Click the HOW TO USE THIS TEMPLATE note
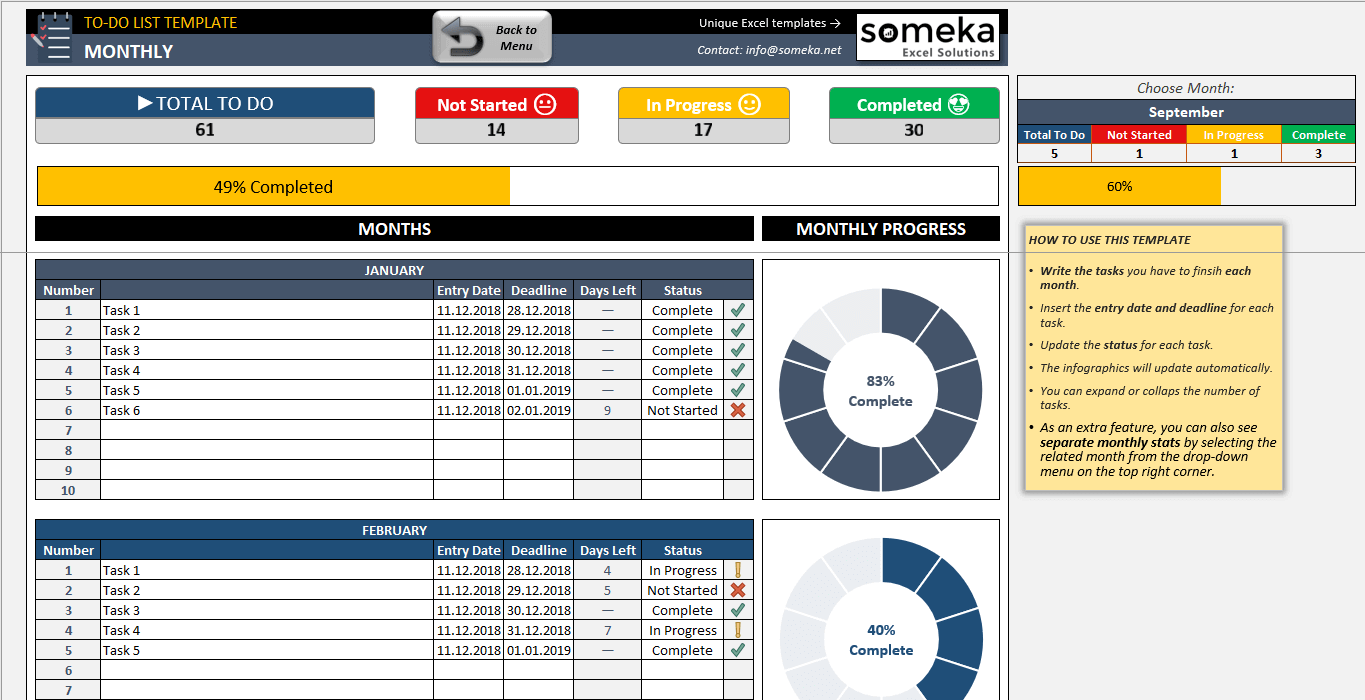 1153,358
